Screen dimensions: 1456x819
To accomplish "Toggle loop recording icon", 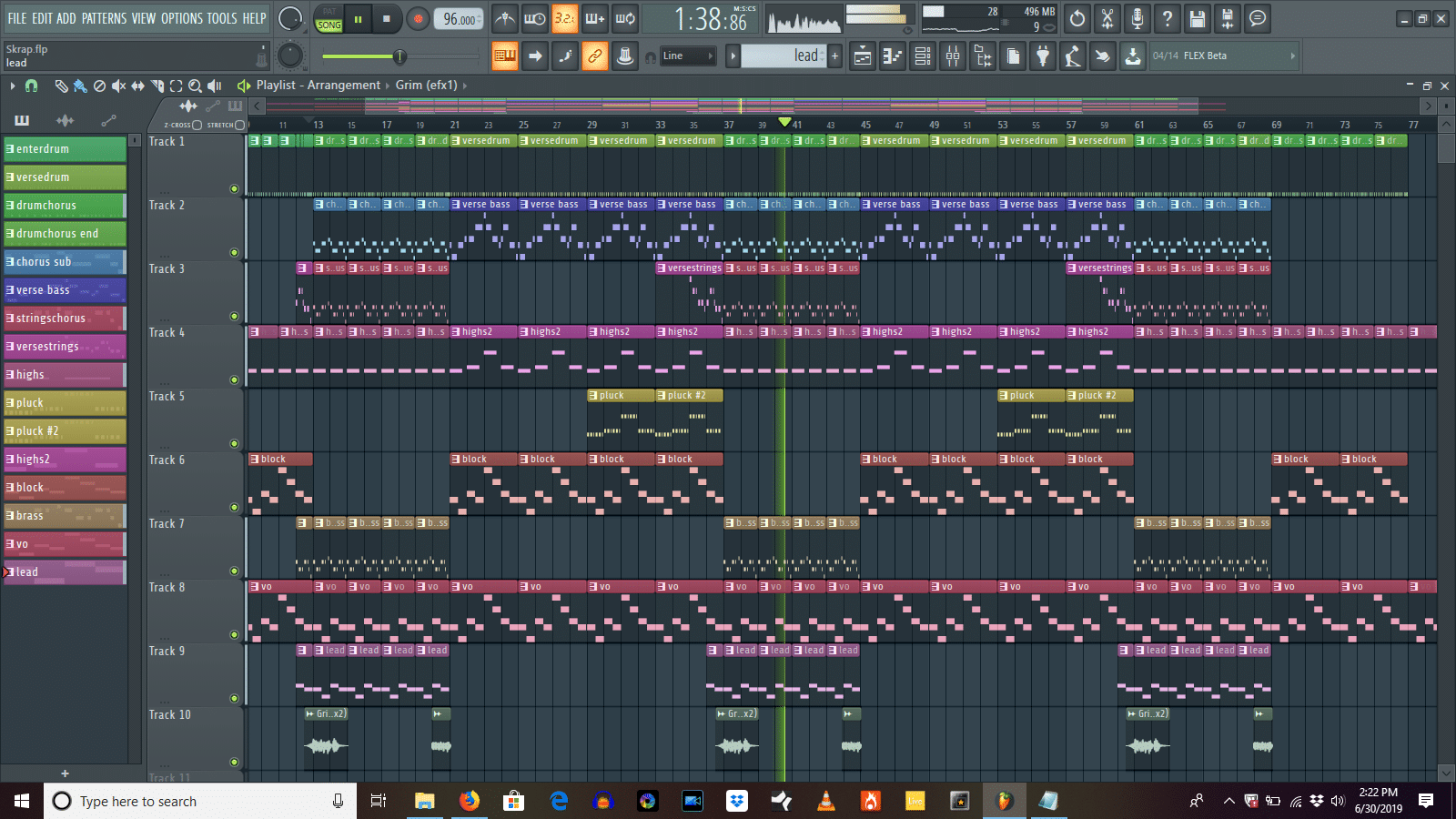I will 625,18.
